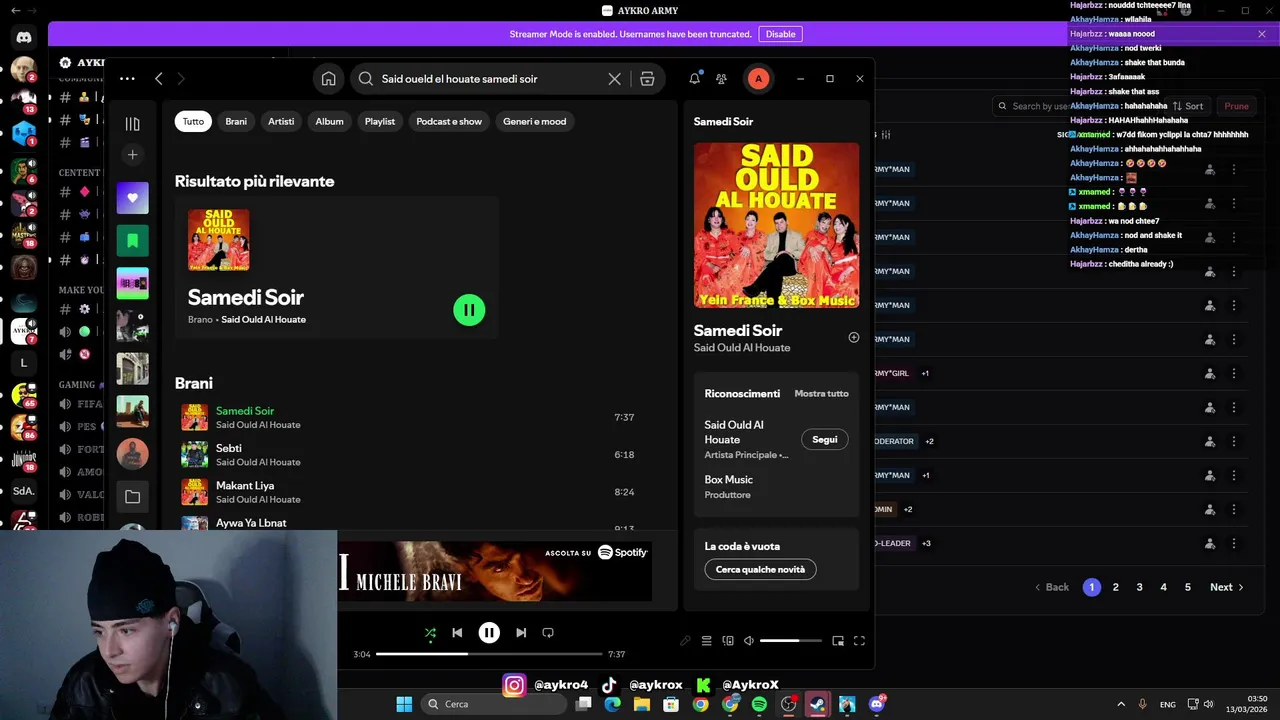The width and height of the screenshot is (1280, 720).
Task: Select the Album filter chip
Action: click(x=329, y=121)
